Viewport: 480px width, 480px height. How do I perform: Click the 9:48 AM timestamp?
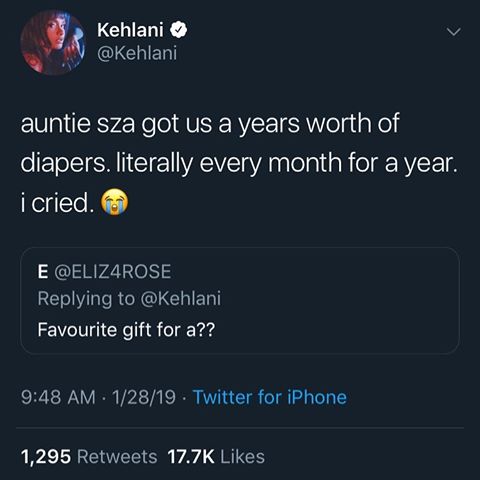click(58, 397)
